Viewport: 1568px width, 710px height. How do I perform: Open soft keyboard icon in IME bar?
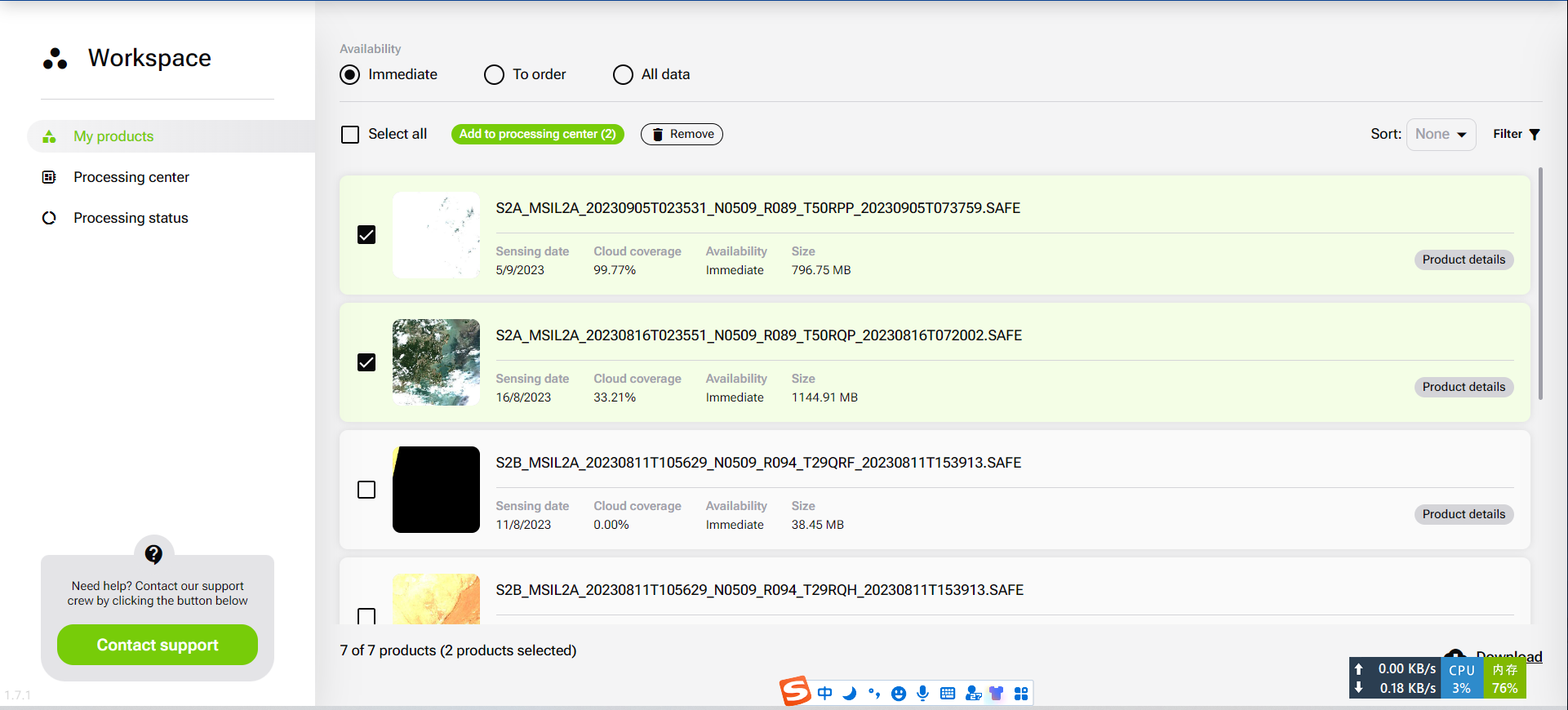[948, 694]
